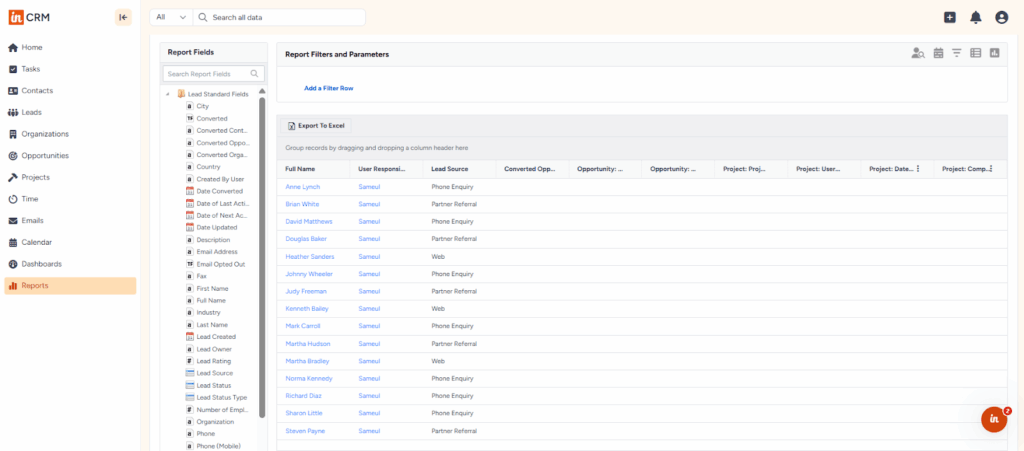This screenshot has width=1024, height=451.
Task: Click the chart icon in report toolbar
Action: (x=994, y=53)
